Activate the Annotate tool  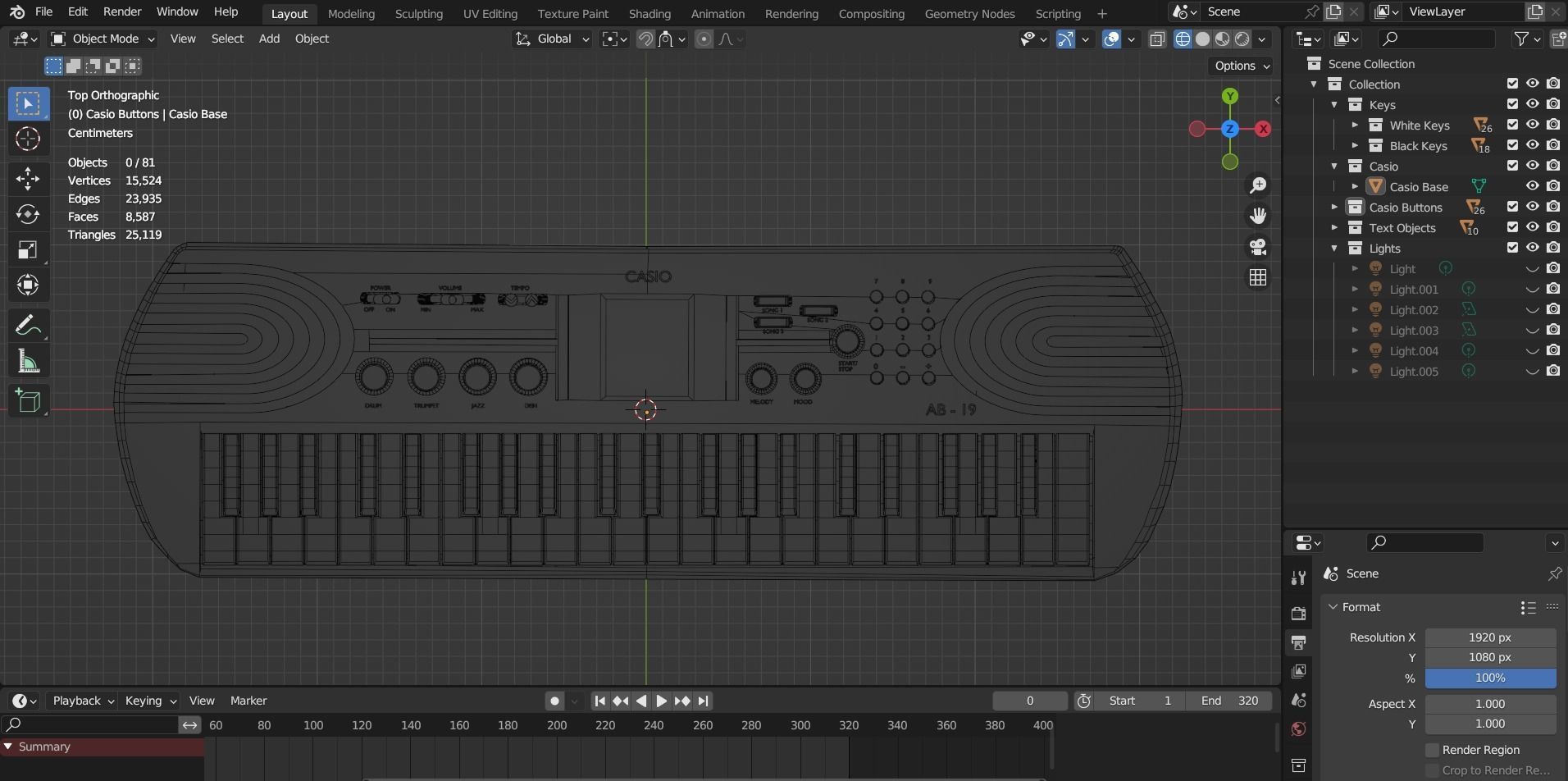coord(28,324)
